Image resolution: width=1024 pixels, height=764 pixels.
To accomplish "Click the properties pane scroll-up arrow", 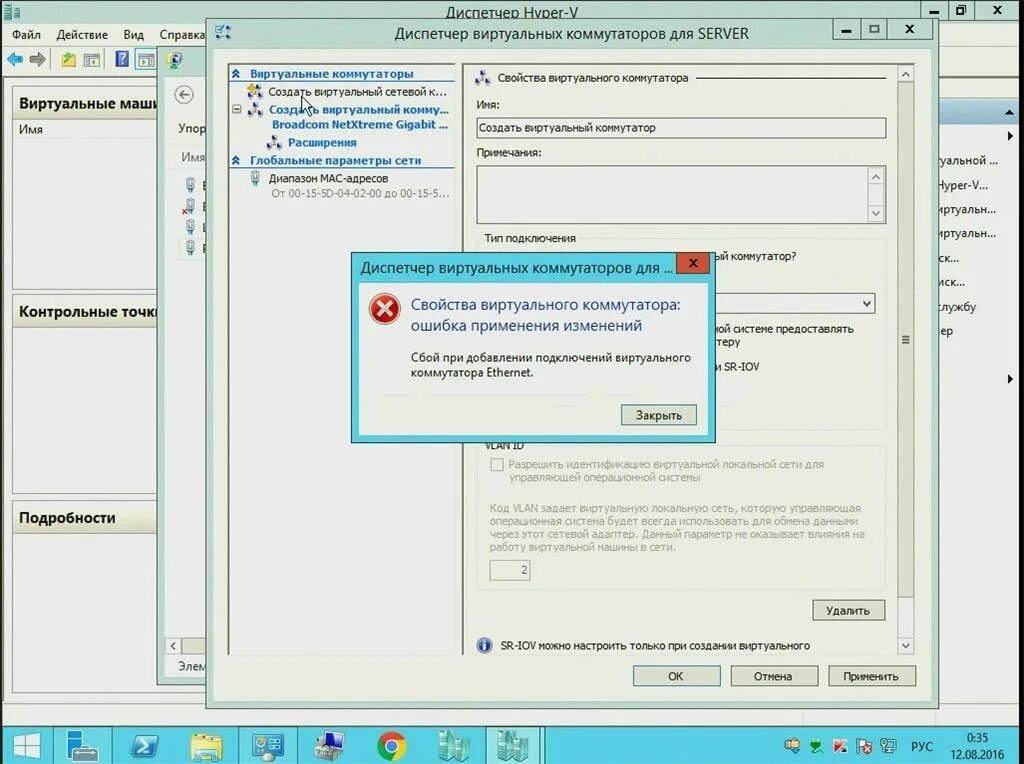I will pyautogui.click(x=906, y=74).
